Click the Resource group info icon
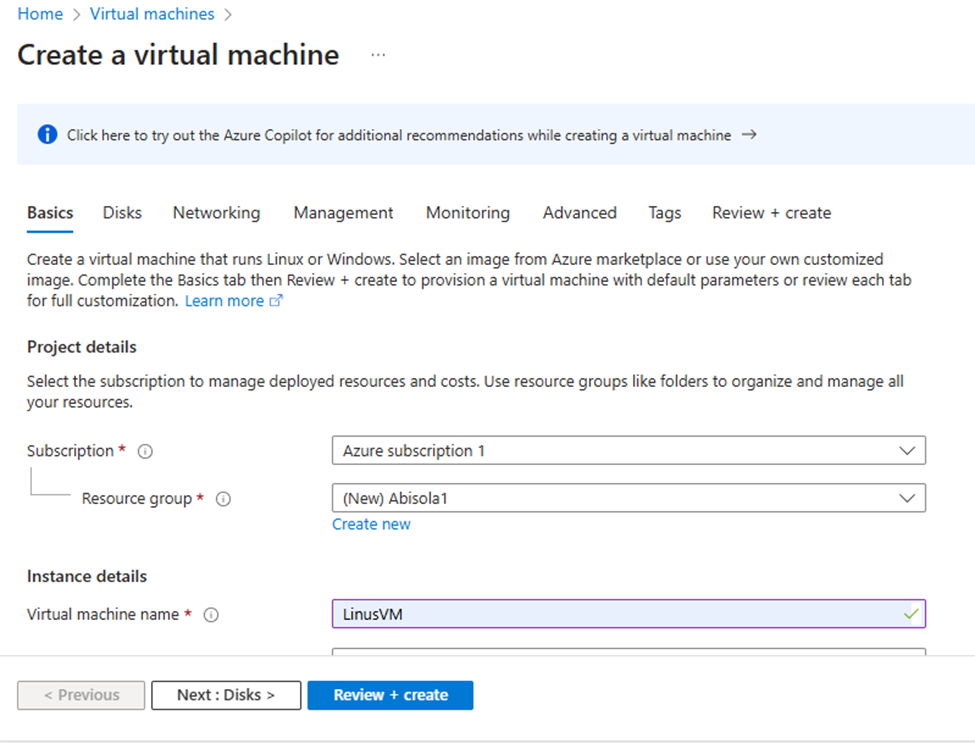This screenshot has height=743, width=975. click(x=223, y=499)
